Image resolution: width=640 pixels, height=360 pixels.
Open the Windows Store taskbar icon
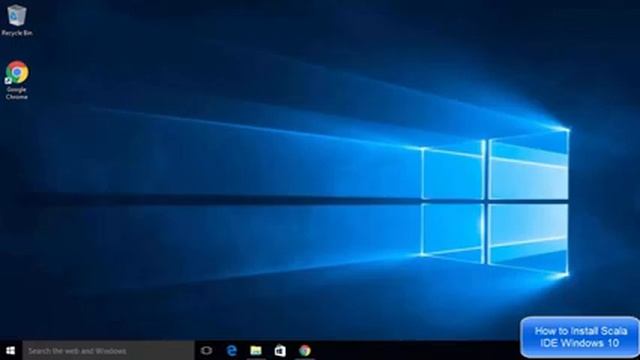[280, 351]
